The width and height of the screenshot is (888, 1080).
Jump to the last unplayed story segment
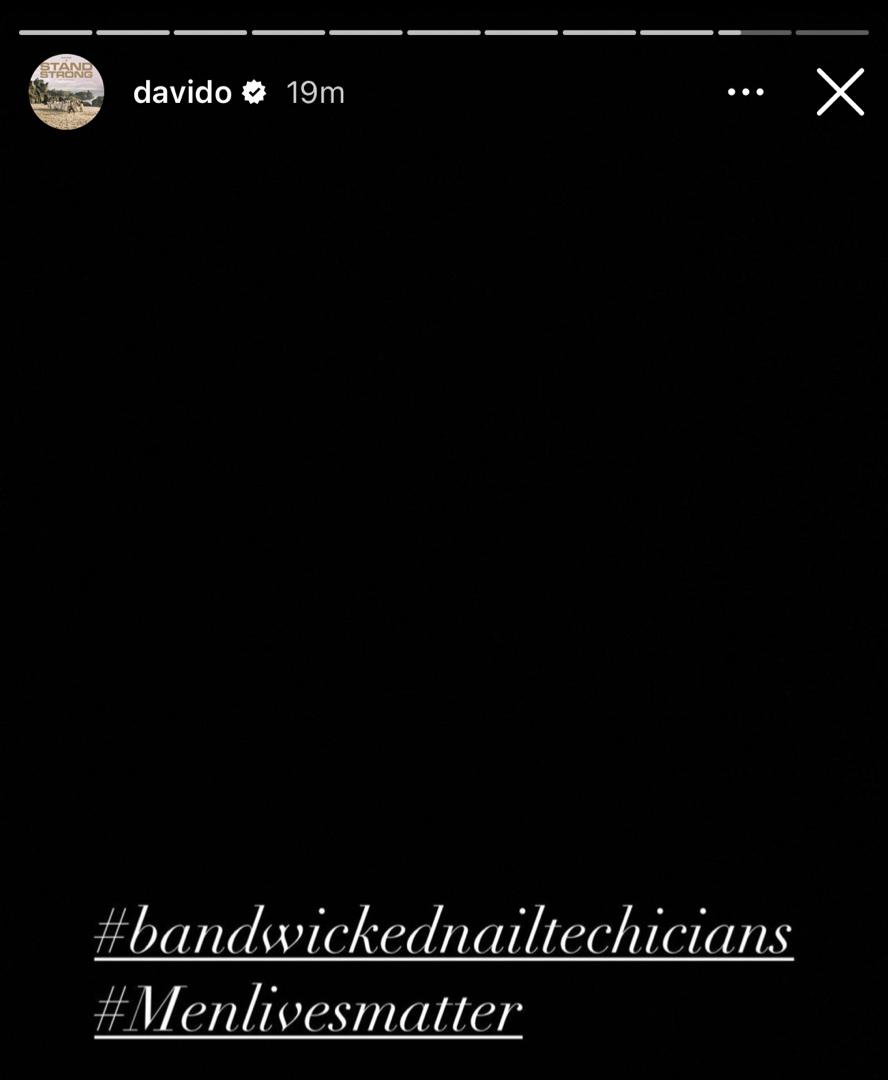tap(832, 32)
